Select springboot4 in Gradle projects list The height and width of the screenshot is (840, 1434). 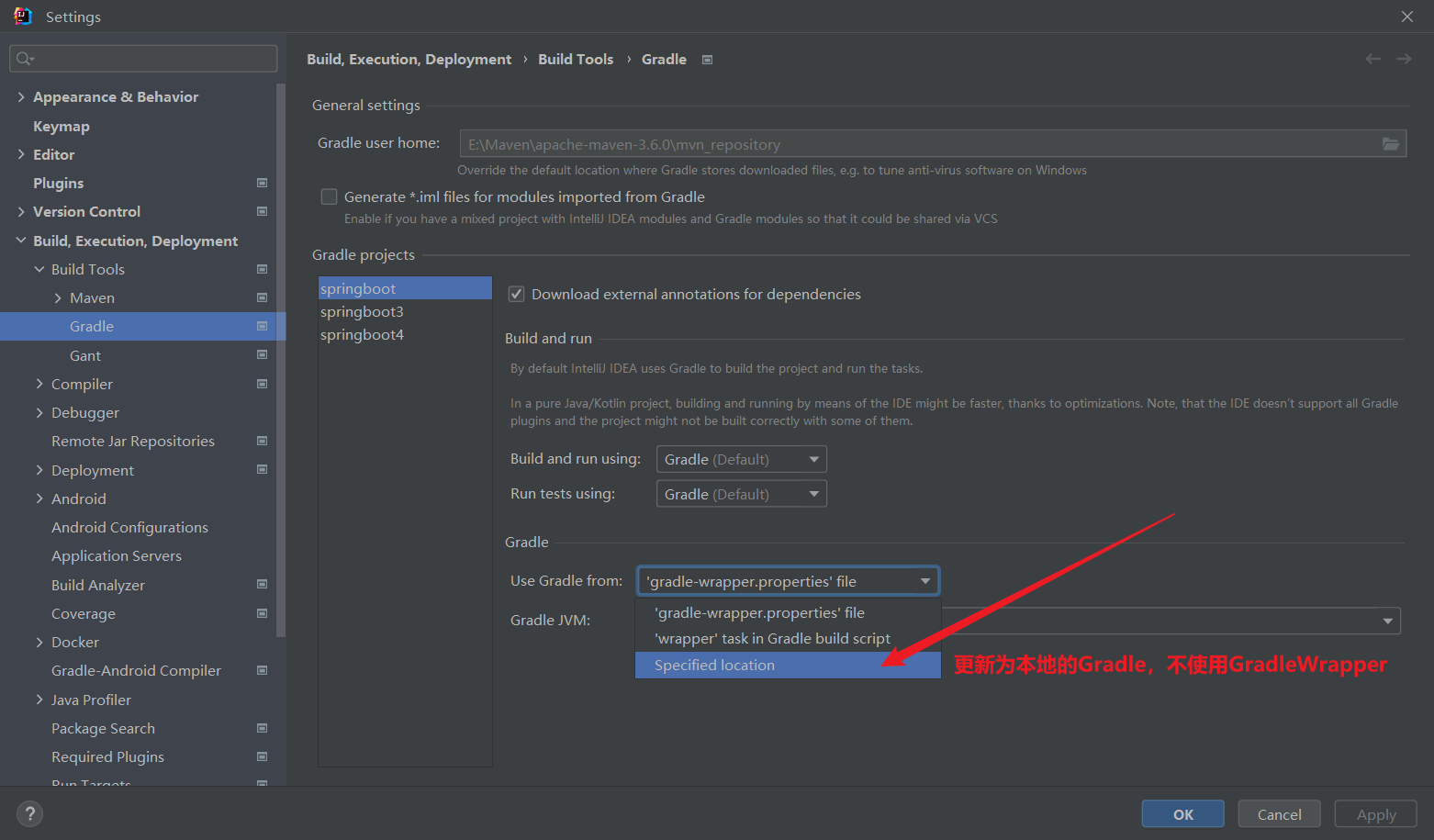coord(405,334)
